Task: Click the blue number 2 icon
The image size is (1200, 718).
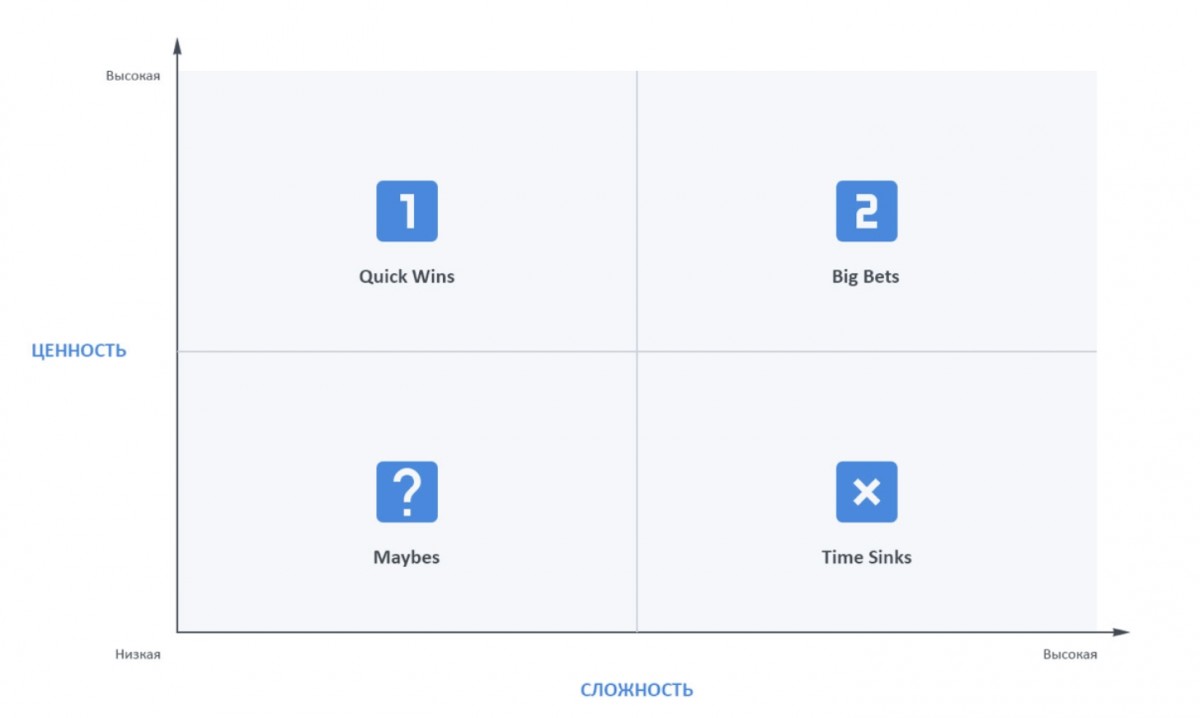Action: pyautogui.click(x=866, y=211)
